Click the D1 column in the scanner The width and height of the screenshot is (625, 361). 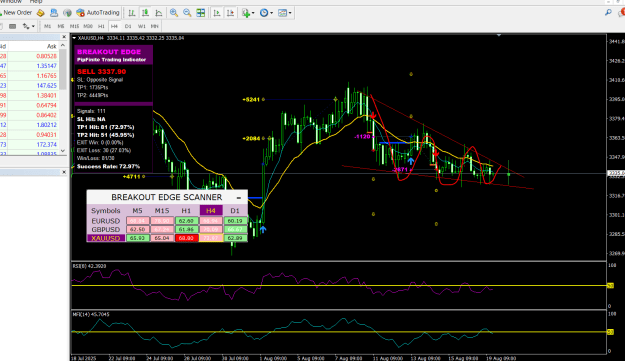(235, 211)
